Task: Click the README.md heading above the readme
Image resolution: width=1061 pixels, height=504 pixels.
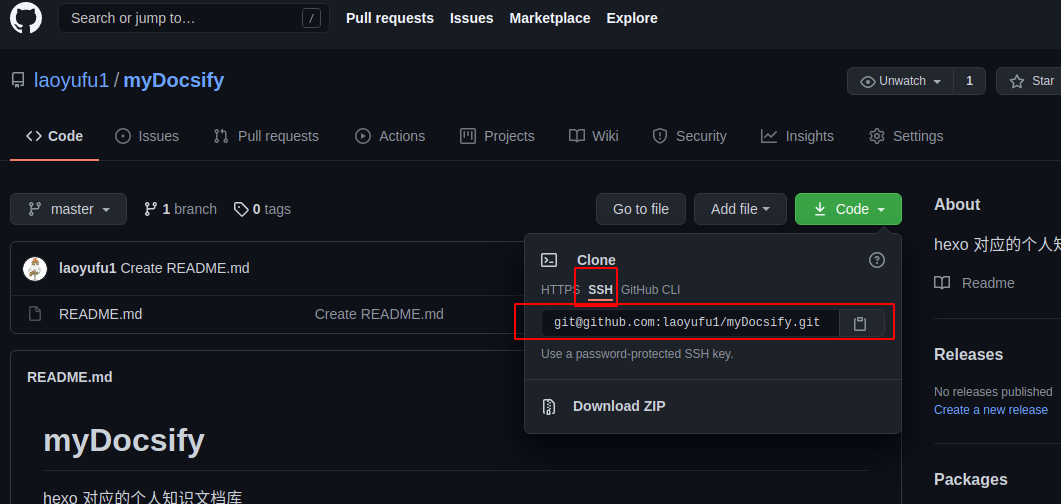Action: [70, 377]
